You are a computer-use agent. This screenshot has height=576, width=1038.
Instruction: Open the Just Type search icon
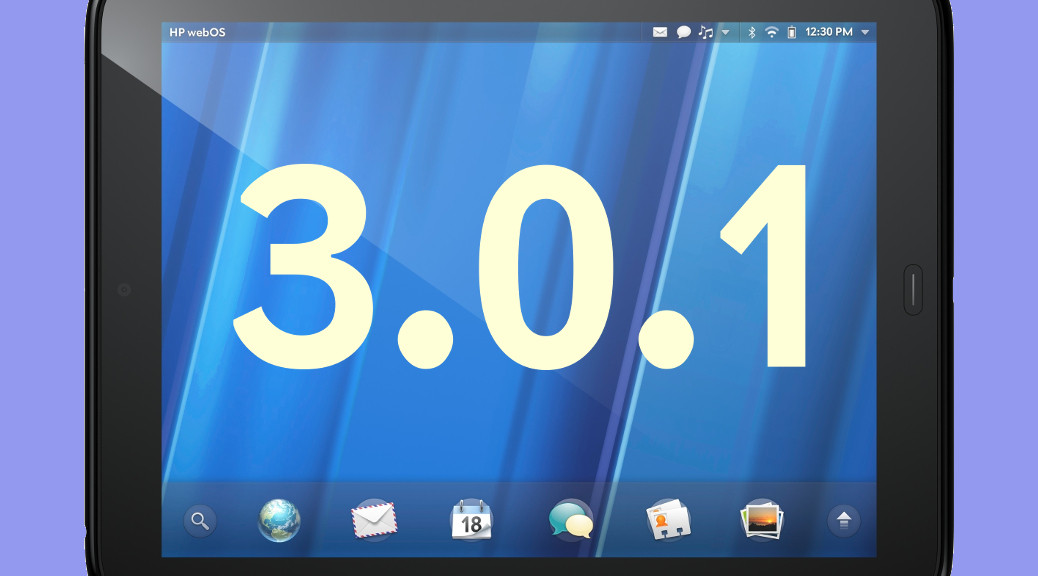200,521
